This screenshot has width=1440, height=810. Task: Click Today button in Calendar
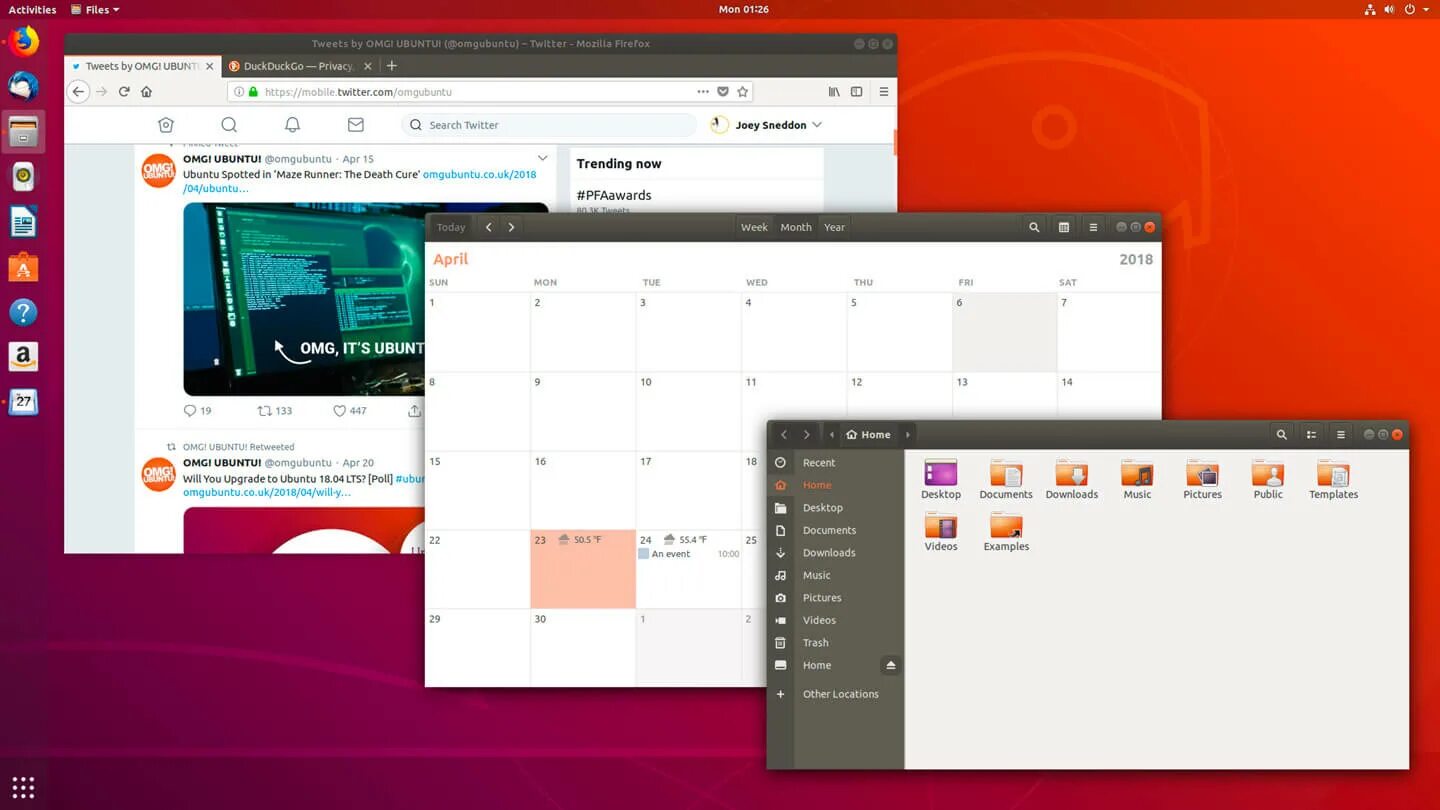(451, 227)
